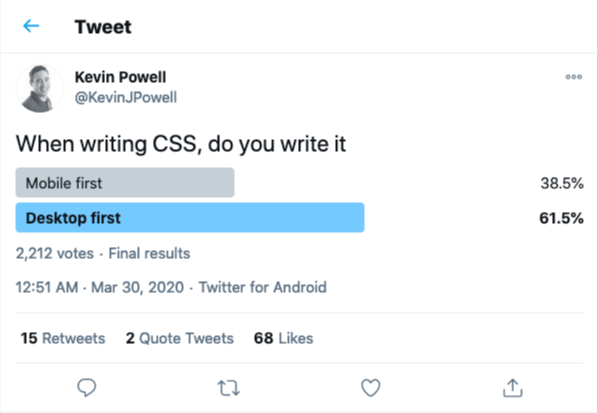Open Kevin Powell's profile picture
Viewport: 597px width, 413px height.
(x=40, y=88)
